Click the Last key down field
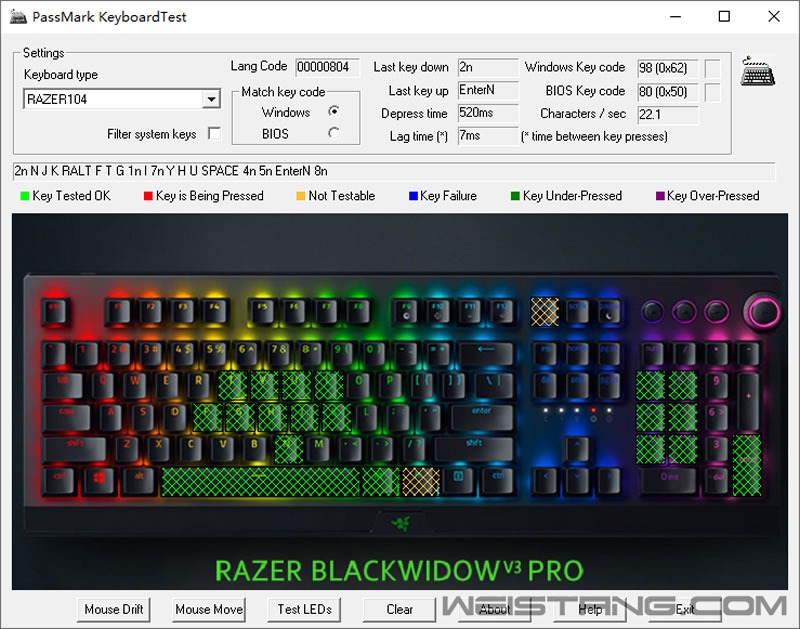800x629 pixels. 488,67
